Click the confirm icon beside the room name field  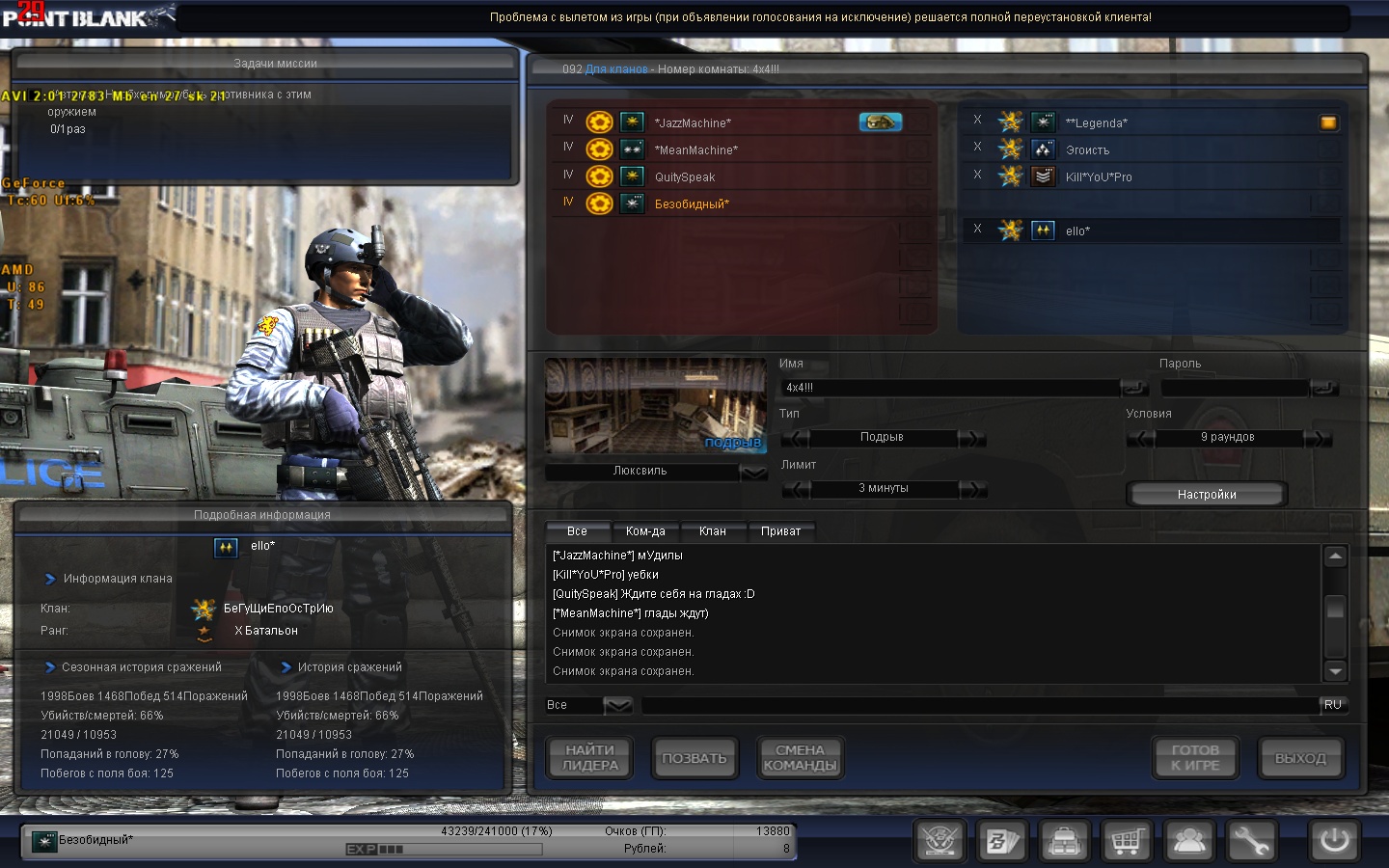click(1134, 387)
